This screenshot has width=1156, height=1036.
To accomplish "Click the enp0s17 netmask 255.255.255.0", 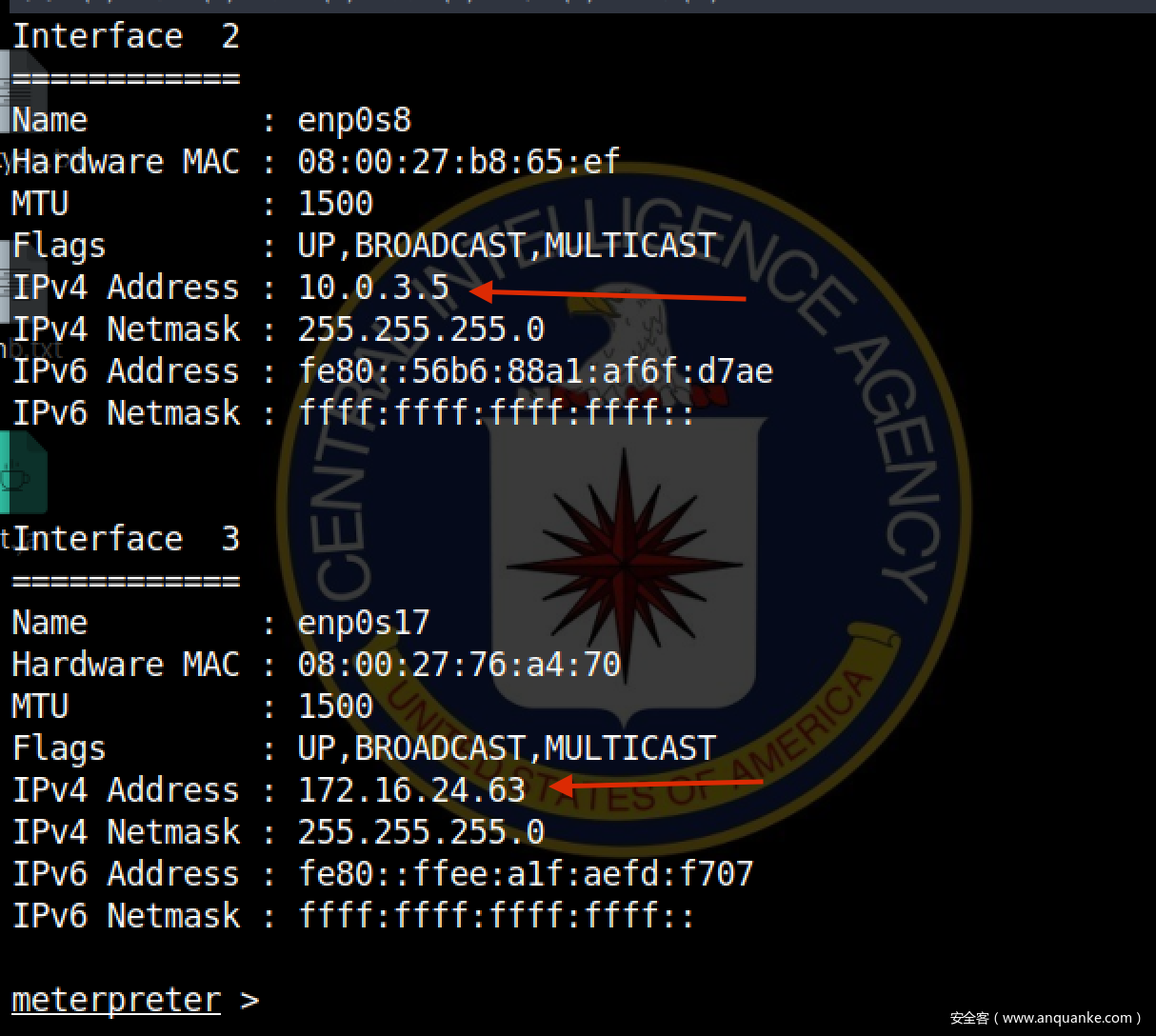I will pyautogui.click(x=421, y=831).
